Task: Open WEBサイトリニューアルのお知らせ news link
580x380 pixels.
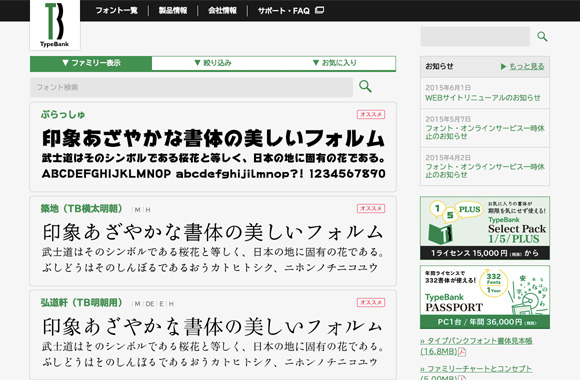Action: click(483, 98)
